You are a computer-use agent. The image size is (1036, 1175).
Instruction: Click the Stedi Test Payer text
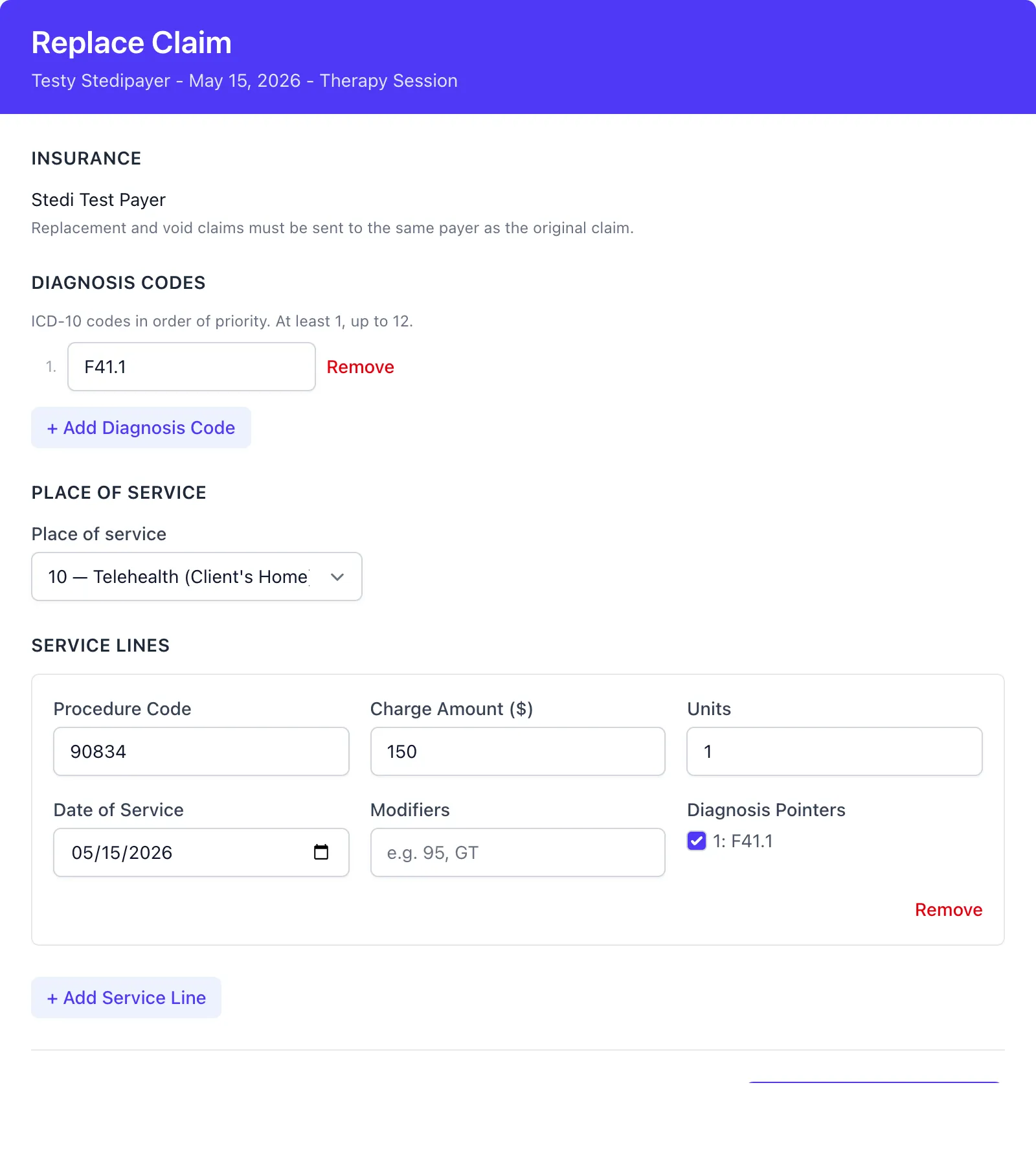tap(98, 200)
